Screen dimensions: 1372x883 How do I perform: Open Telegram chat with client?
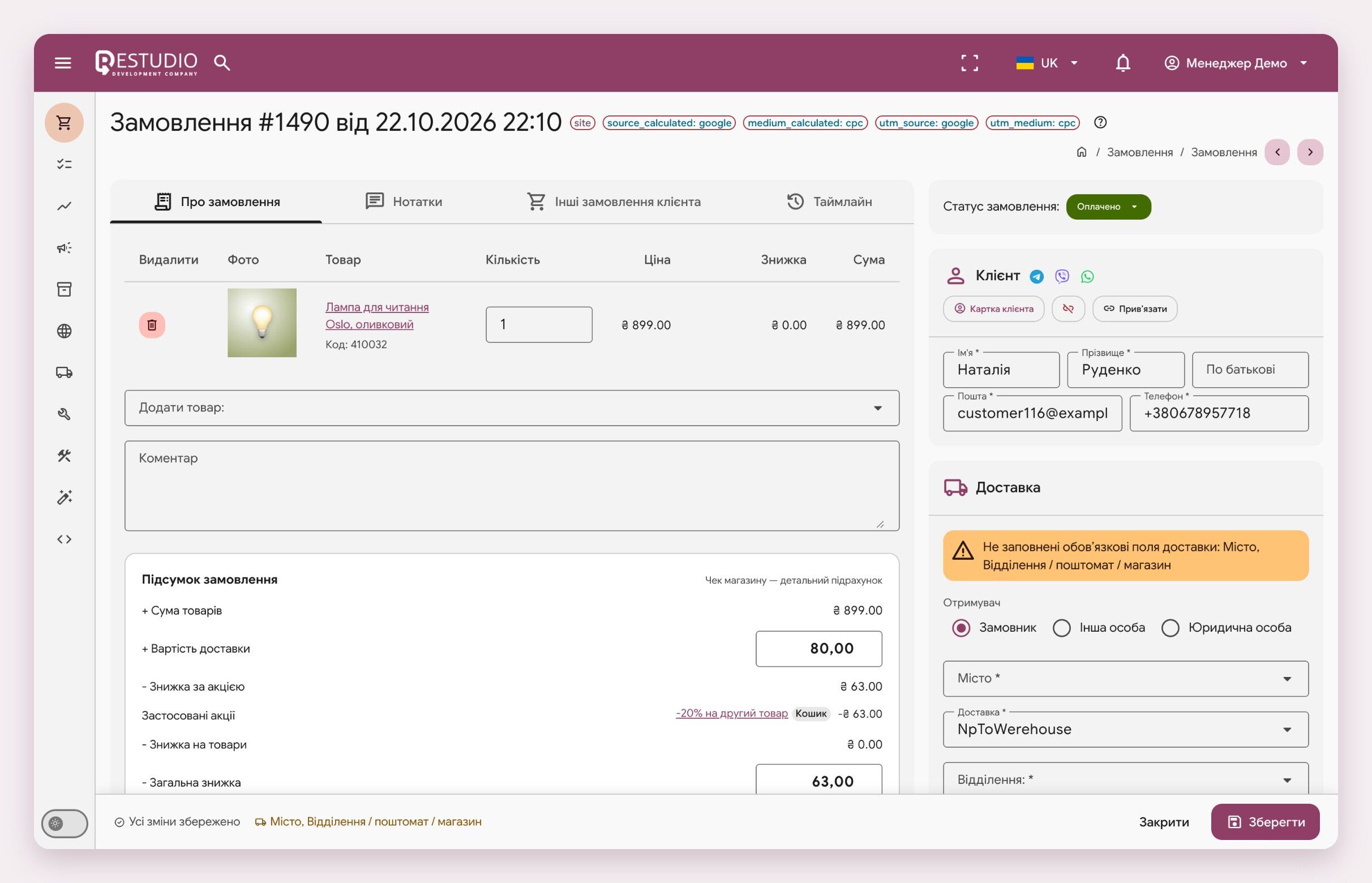tap(1036, 276)
